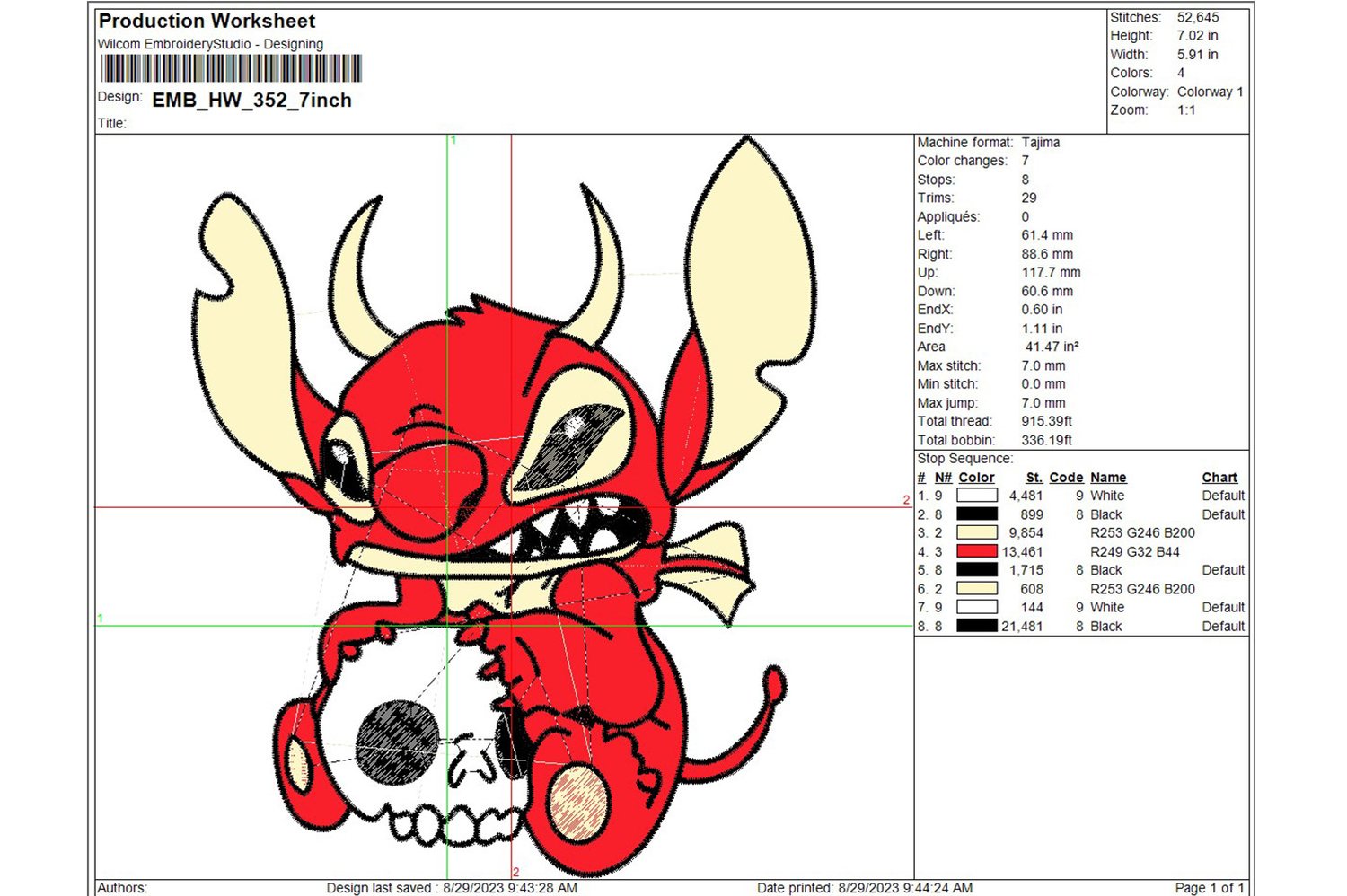Click the zoom value '1:1'
The height and width of the screenshot is (896, 1347).
[1187, 110]
